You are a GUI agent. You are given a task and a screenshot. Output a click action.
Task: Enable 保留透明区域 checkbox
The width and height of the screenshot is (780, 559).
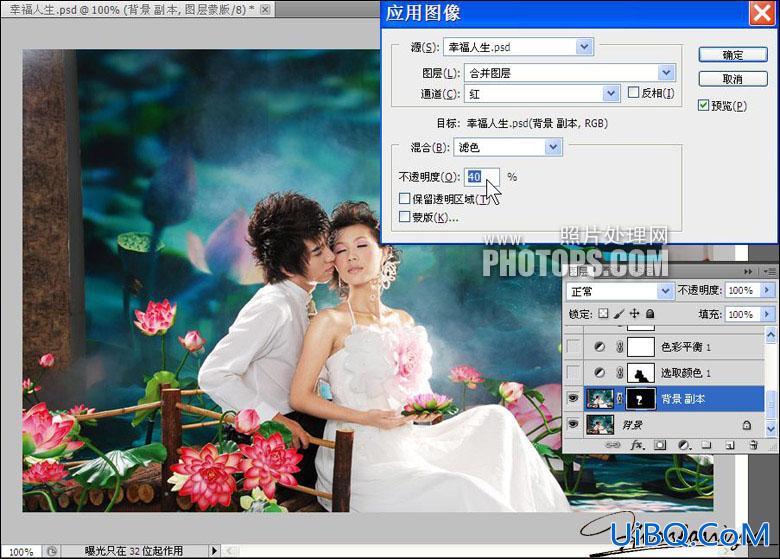click(x=404, y=198)
